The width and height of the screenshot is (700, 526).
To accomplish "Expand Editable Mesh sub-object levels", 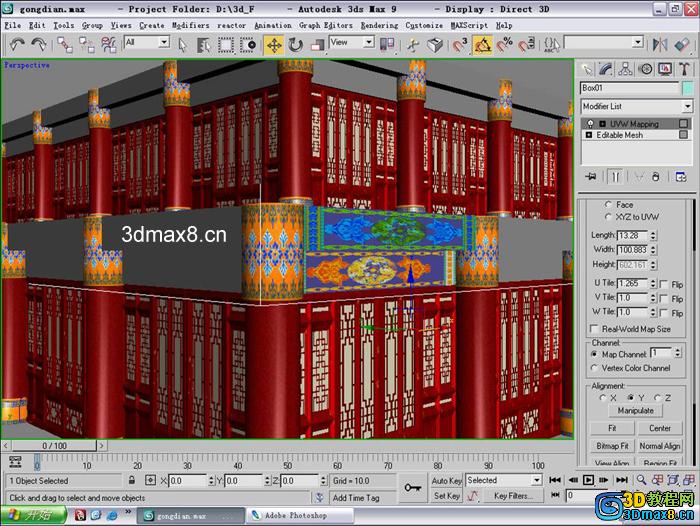I will 588,134.
